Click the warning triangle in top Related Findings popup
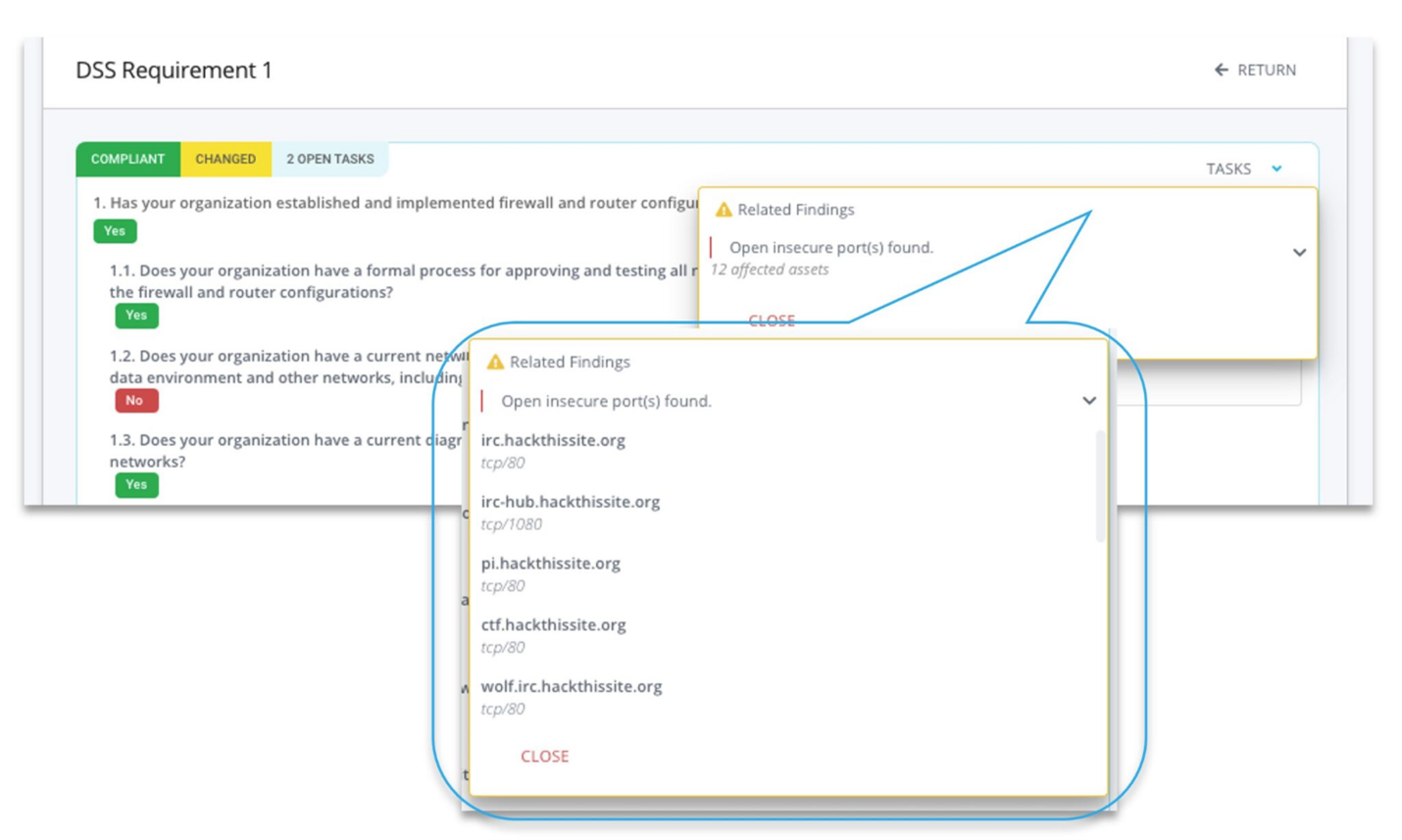This screenshot has width=1402, height=840. [724, 209]
